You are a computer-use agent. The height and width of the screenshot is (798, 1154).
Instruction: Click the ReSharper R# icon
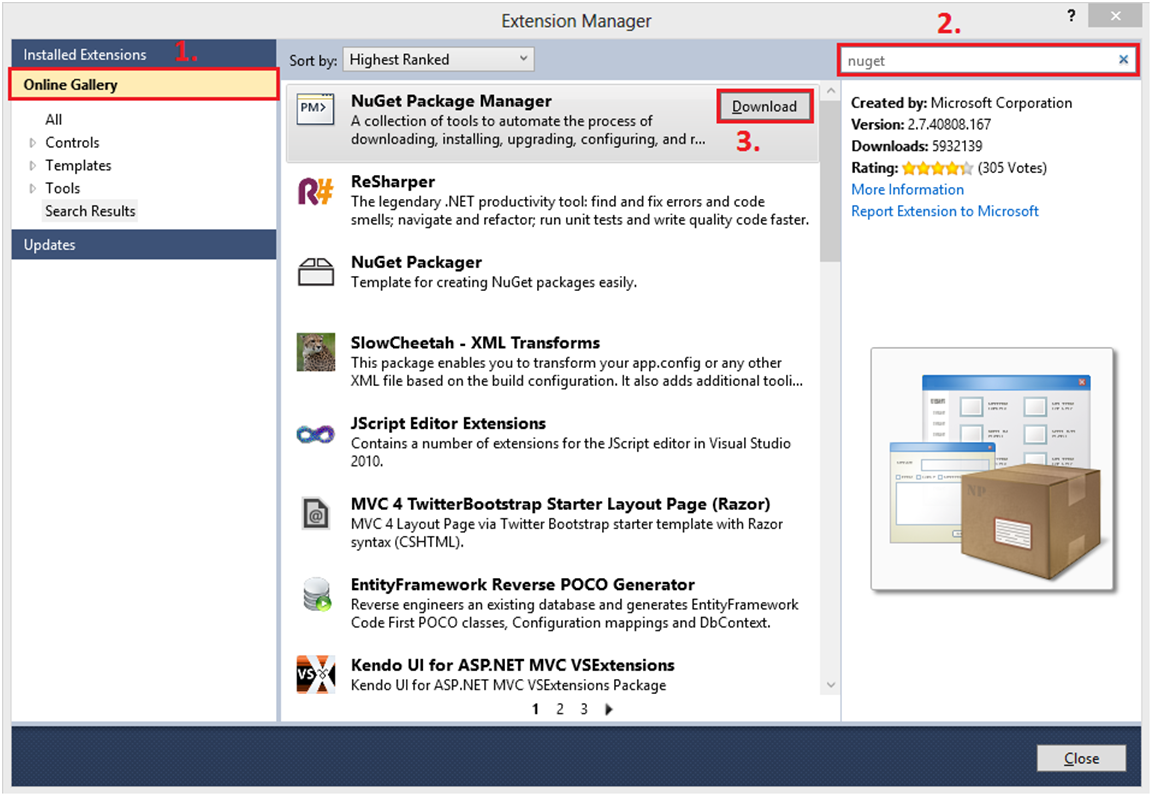pos(316,191)
